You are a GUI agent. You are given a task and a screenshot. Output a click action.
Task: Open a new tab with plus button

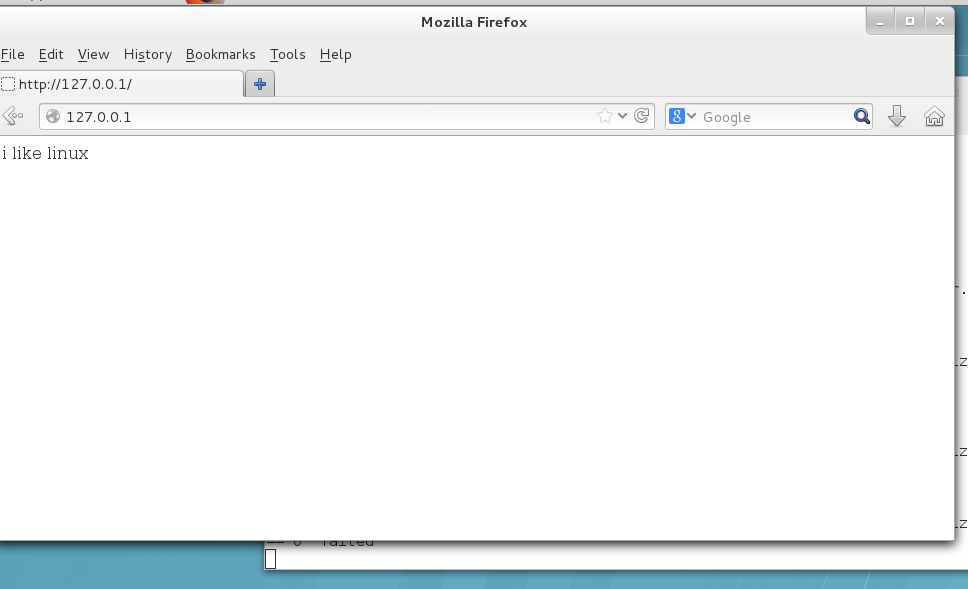click(260, 85)
